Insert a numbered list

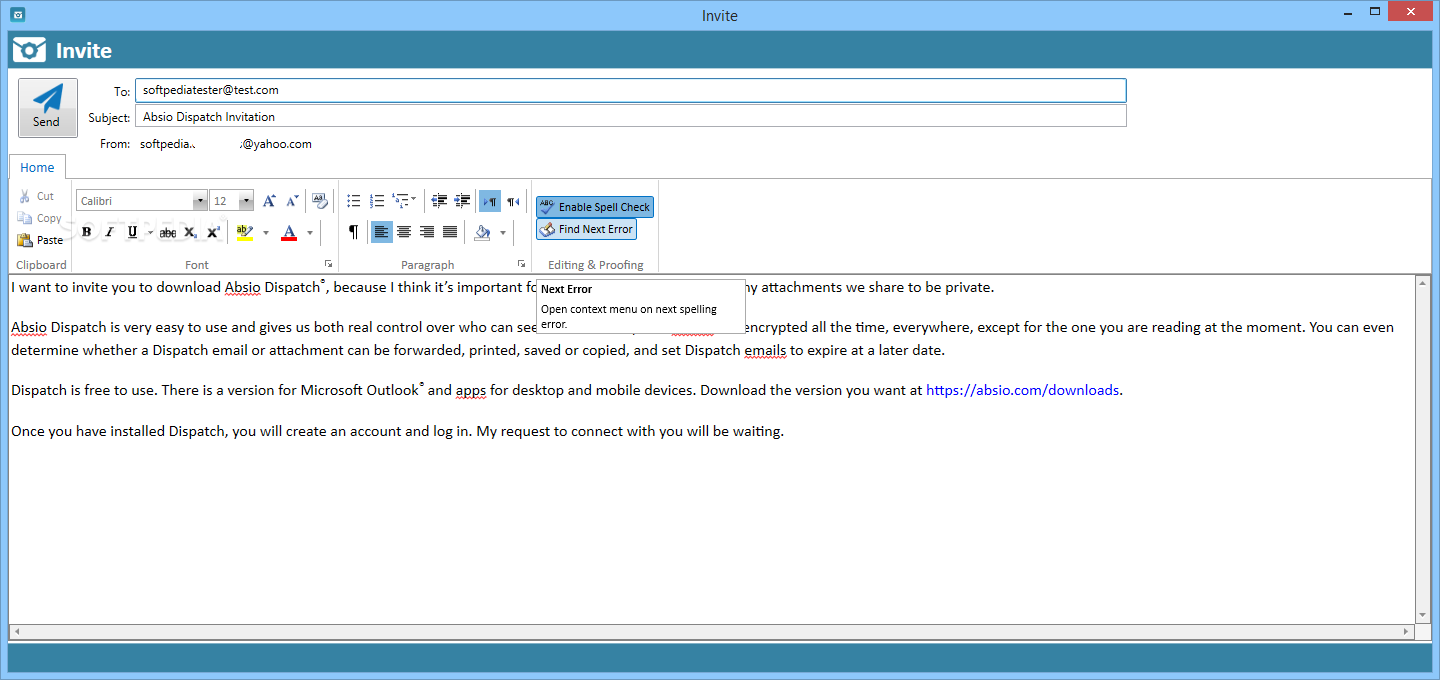tap(377, 201)
